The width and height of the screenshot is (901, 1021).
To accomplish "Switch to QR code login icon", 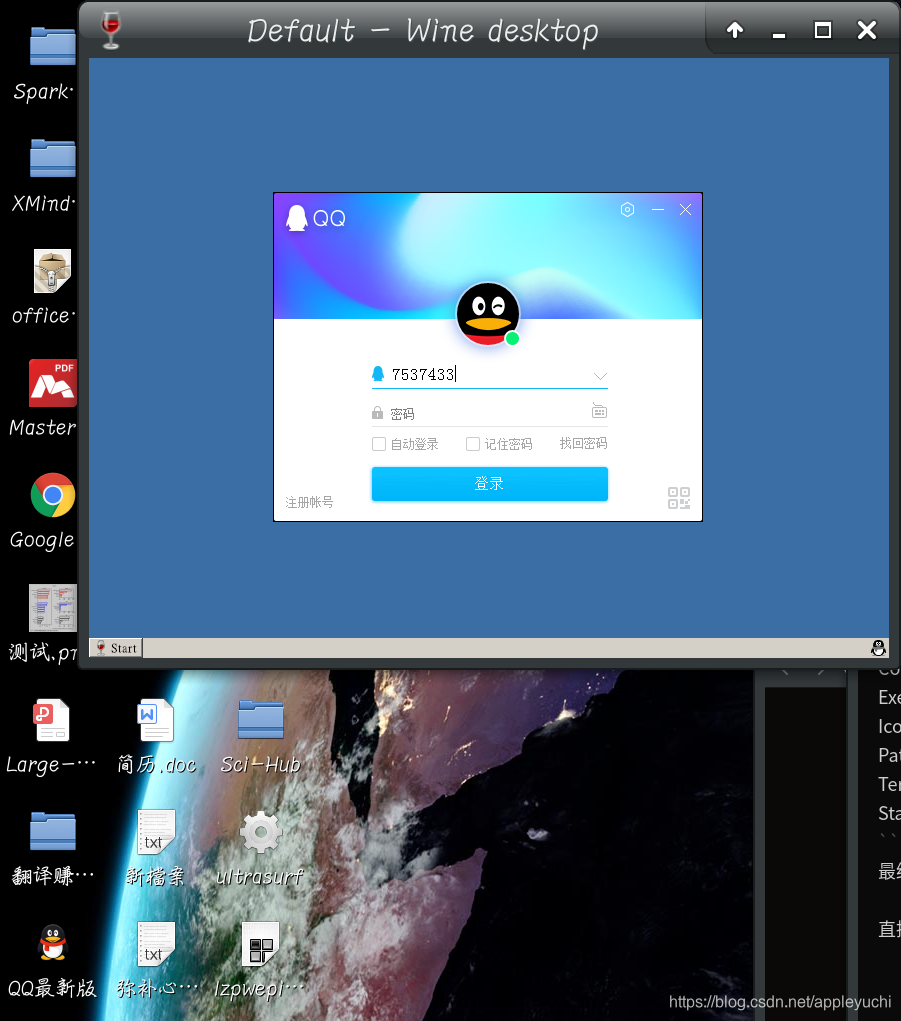I will 678,498.
